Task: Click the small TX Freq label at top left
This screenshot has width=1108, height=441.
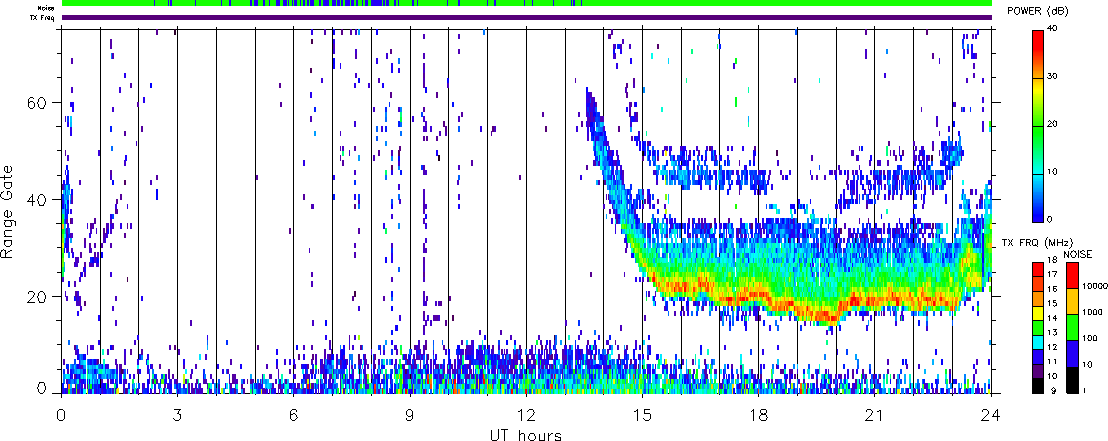Action: tap(44, 17)
